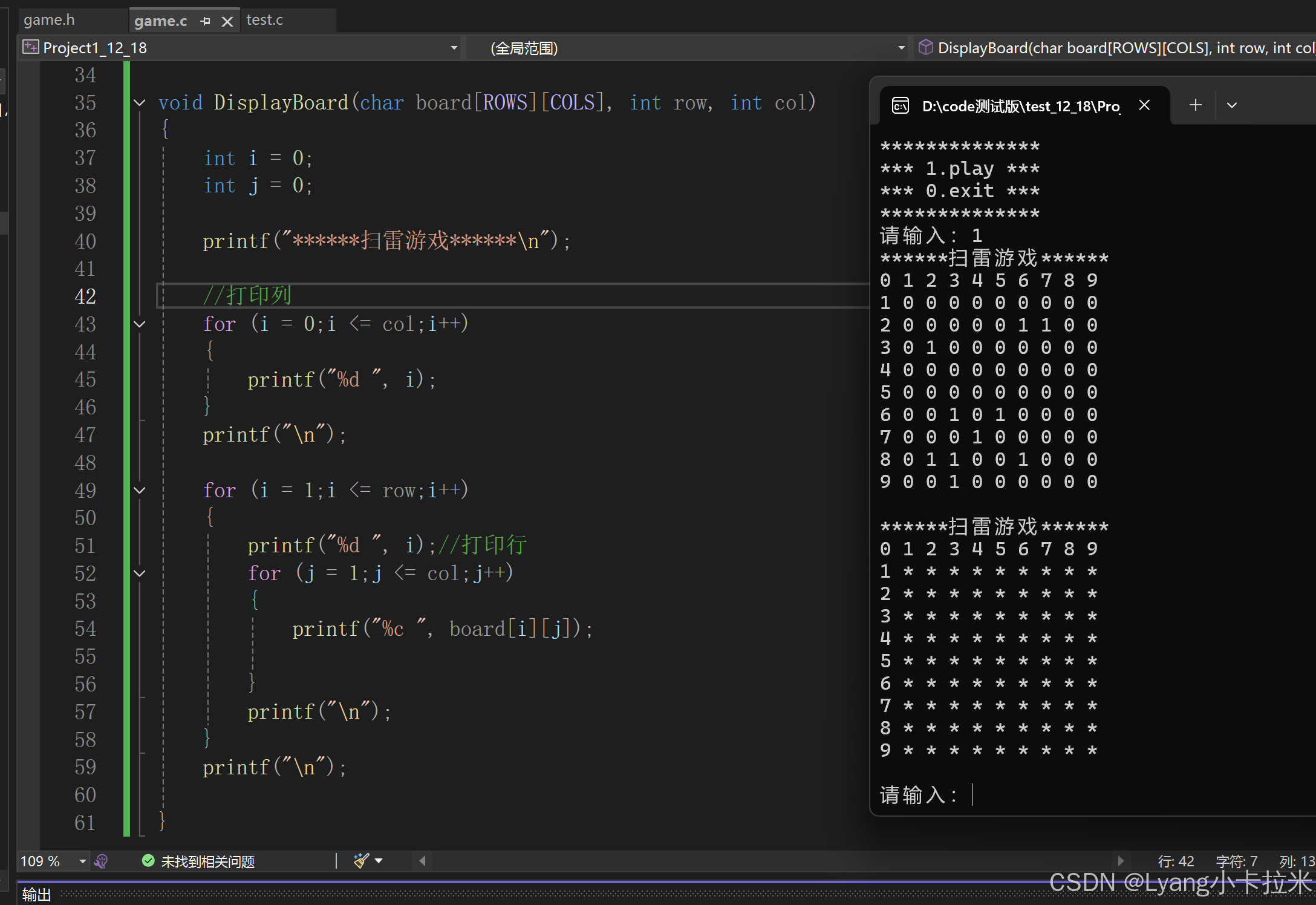Collapse the DisplayBoard function at line 35
Screen dimensions: 1316x905
point(140,103)
